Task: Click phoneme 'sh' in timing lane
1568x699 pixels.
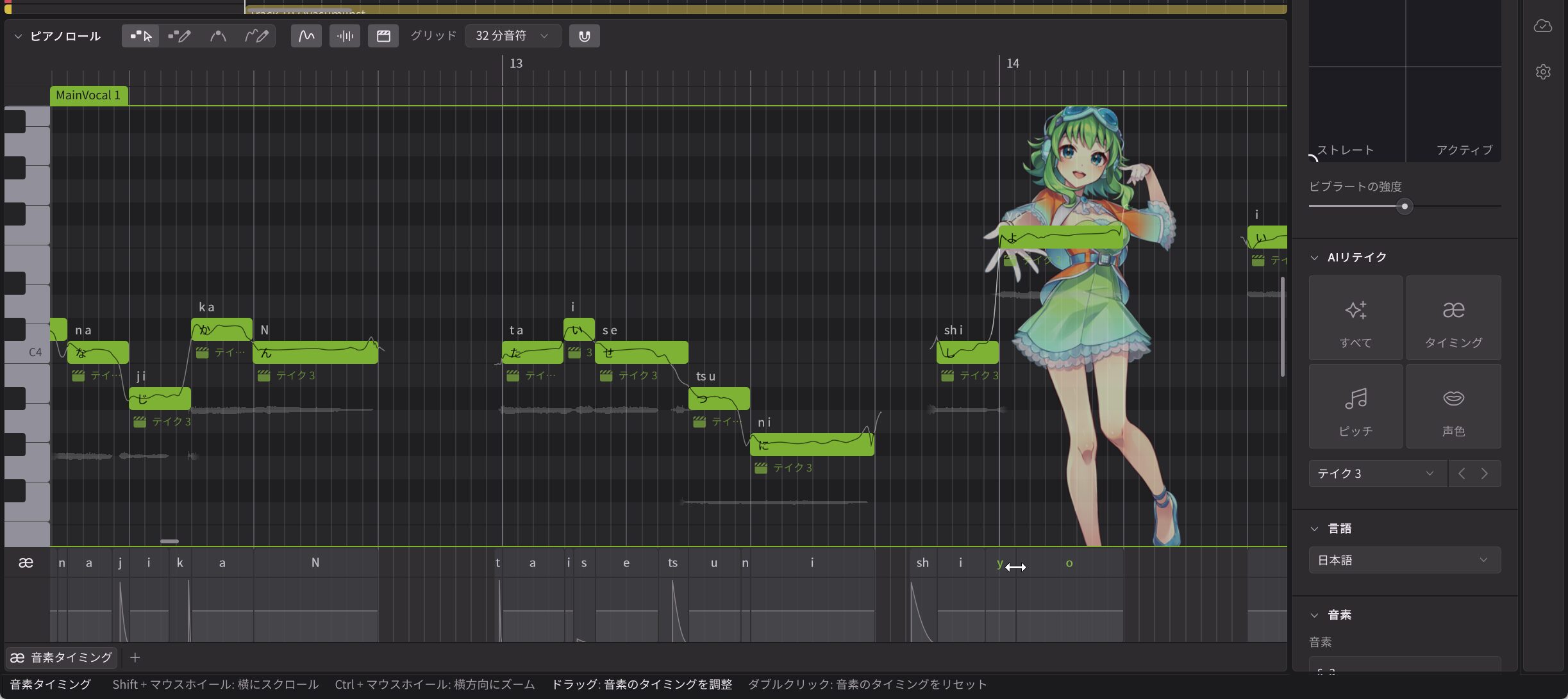Action: coord(922,563)
